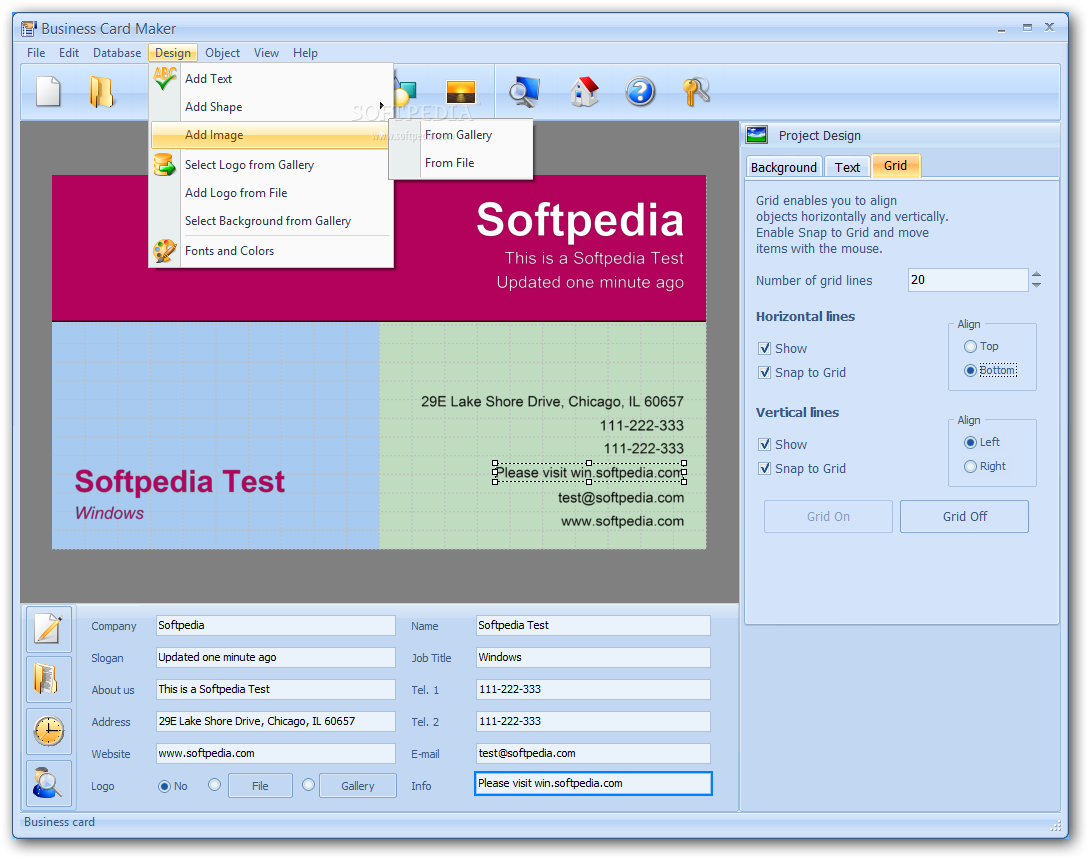The image size is (1089, 859).
Task: Select the radio button beside the File button
Action: click(x=215, y=785)
